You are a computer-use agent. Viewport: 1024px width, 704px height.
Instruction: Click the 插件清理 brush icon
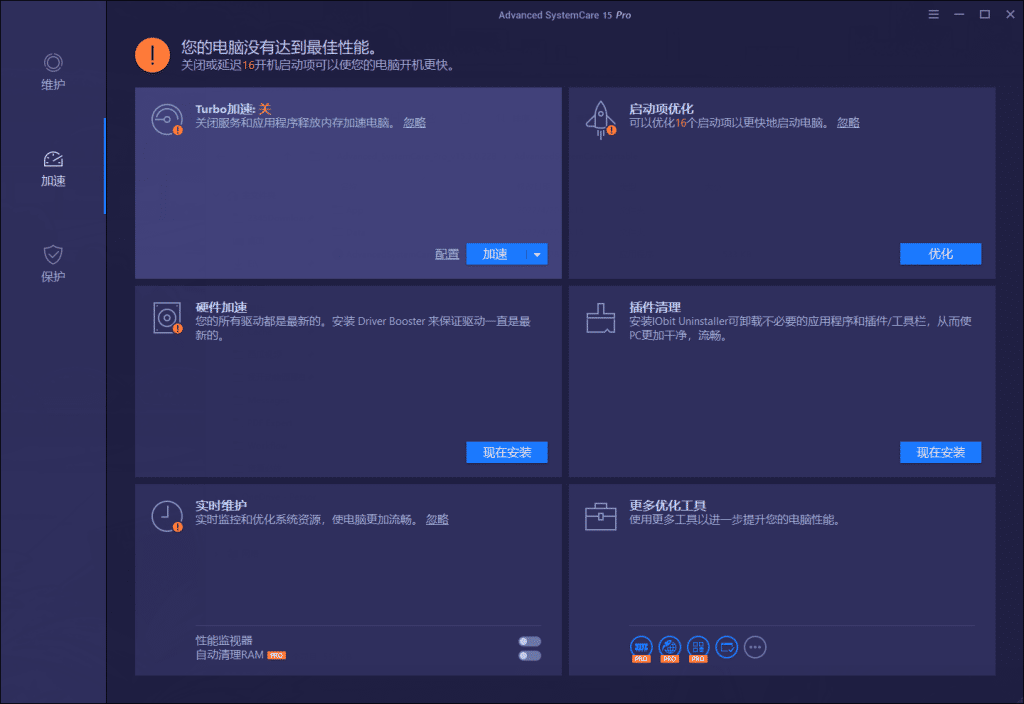601,318
